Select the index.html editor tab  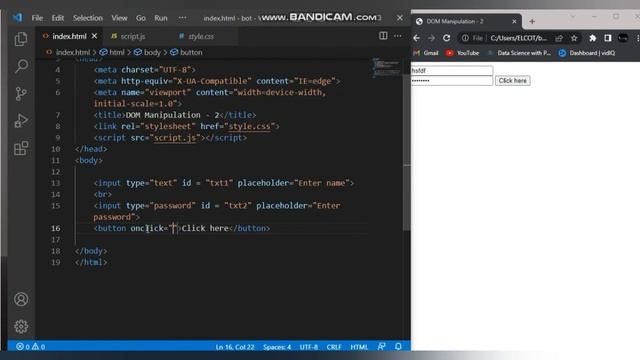(x=69, y=36)
